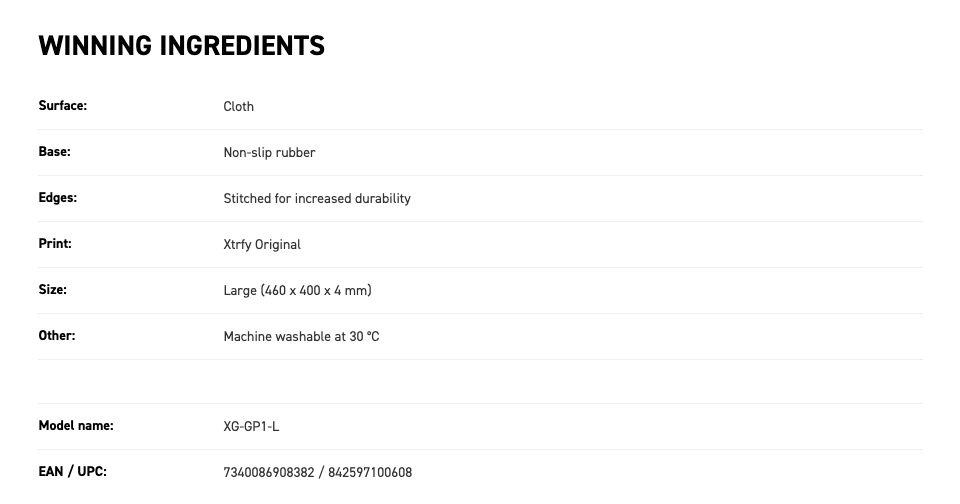Image resolution: width=960 pixels, height=504 pixels.
Task: Click the Large 460 x 400 dimensions
Action: (298, 290)
